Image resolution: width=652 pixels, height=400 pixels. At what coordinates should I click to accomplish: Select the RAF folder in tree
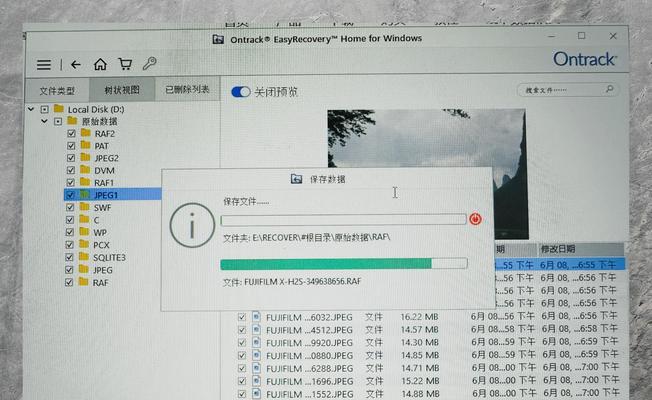click(x=100, y=282)
